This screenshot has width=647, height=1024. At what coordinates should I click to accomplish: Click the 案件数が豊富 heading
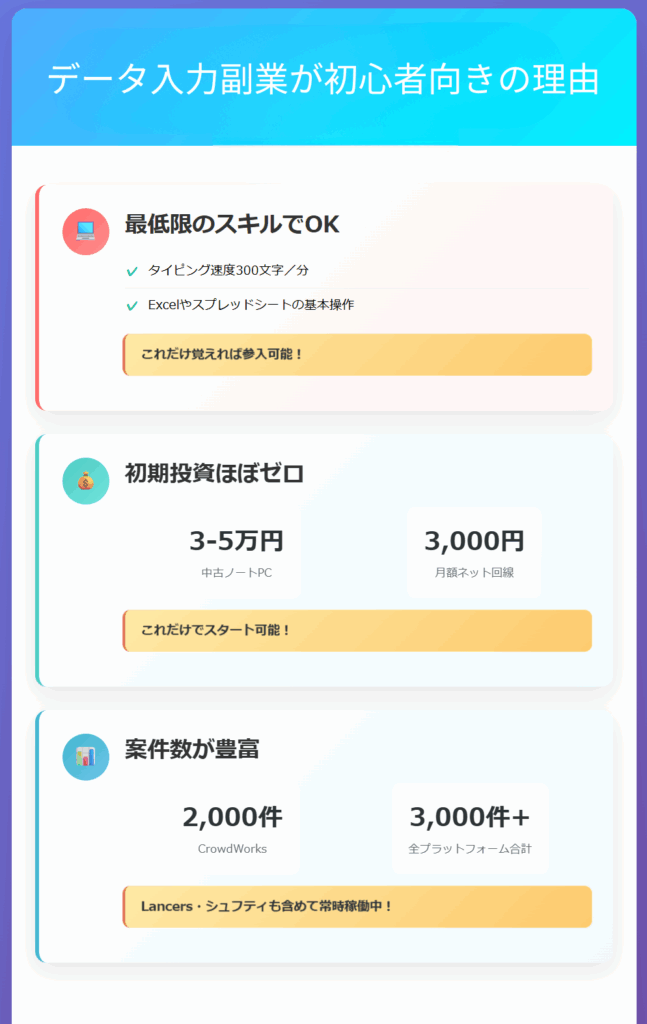192,749
